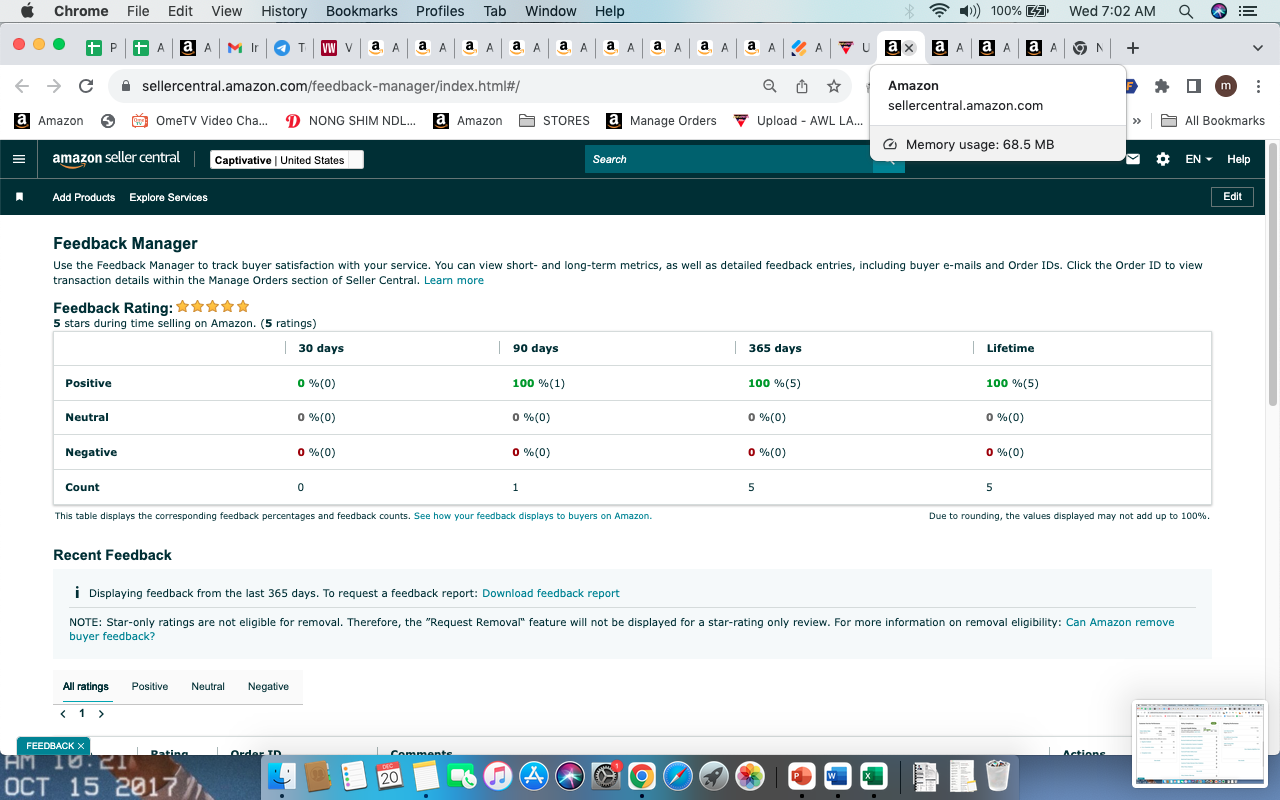Image resolution: width=1280 pixels, height=800 pixels.
Task: Click the Chrome address bar URL
Action: 331,86
